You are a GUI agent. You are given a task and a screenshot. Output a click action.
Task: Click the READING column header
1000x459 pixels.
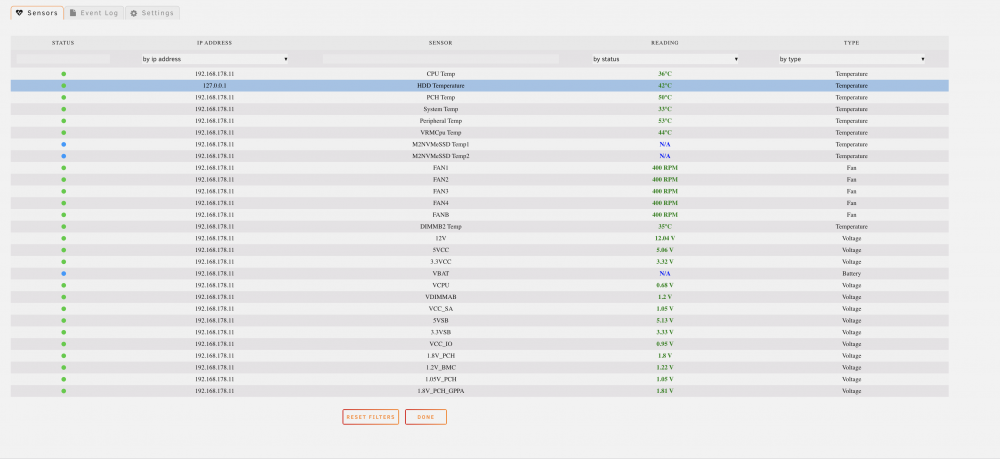[x=665, y=43]
